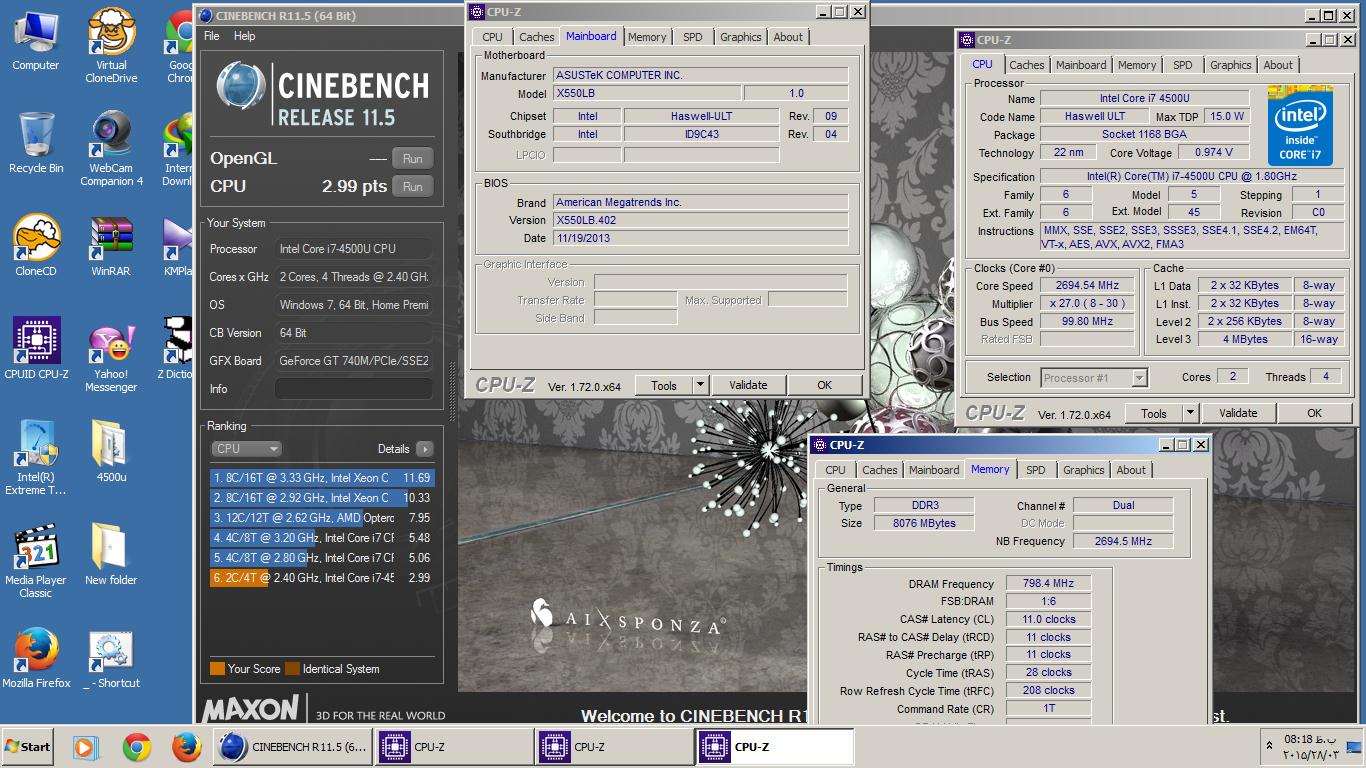Screen dimensions: 1366x768
Task: Switch to Memory tab in CPU-Z processor window
Action: [x=1137, y=65]
